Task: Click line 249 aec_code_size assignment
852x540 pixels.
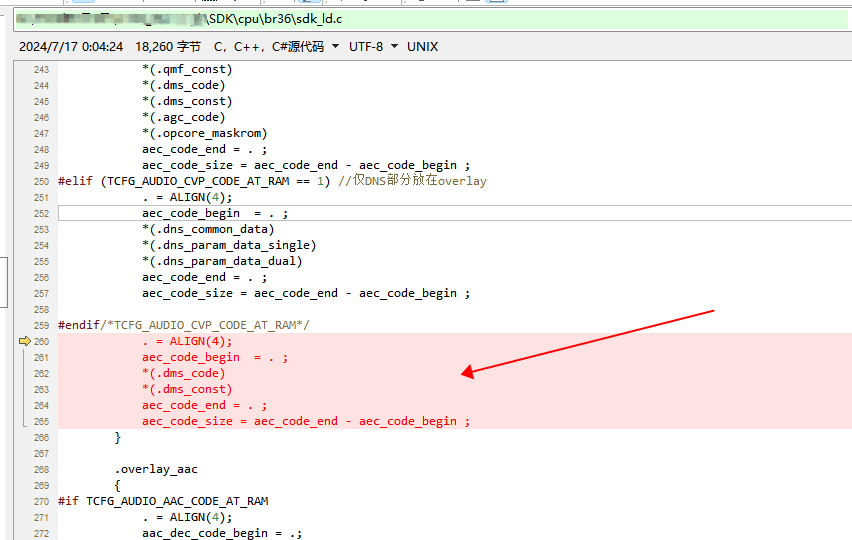Action: [x=306, y=165]
